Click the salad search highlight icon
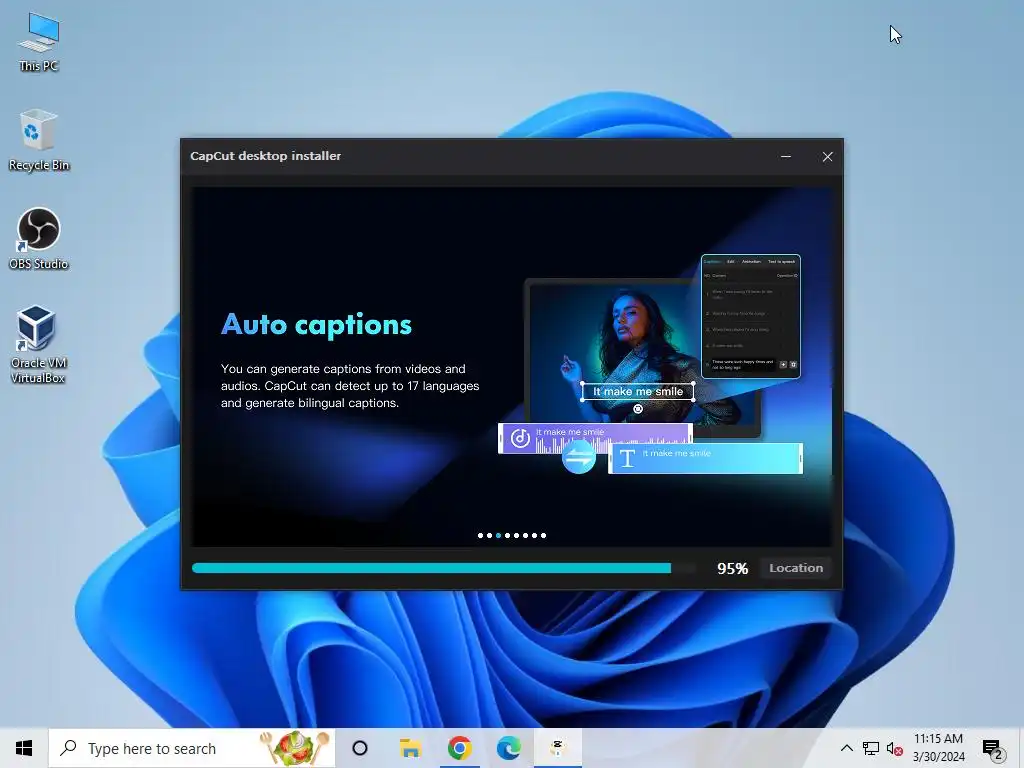The height and width of the screenshot is (768, 1024). [295, 748]
